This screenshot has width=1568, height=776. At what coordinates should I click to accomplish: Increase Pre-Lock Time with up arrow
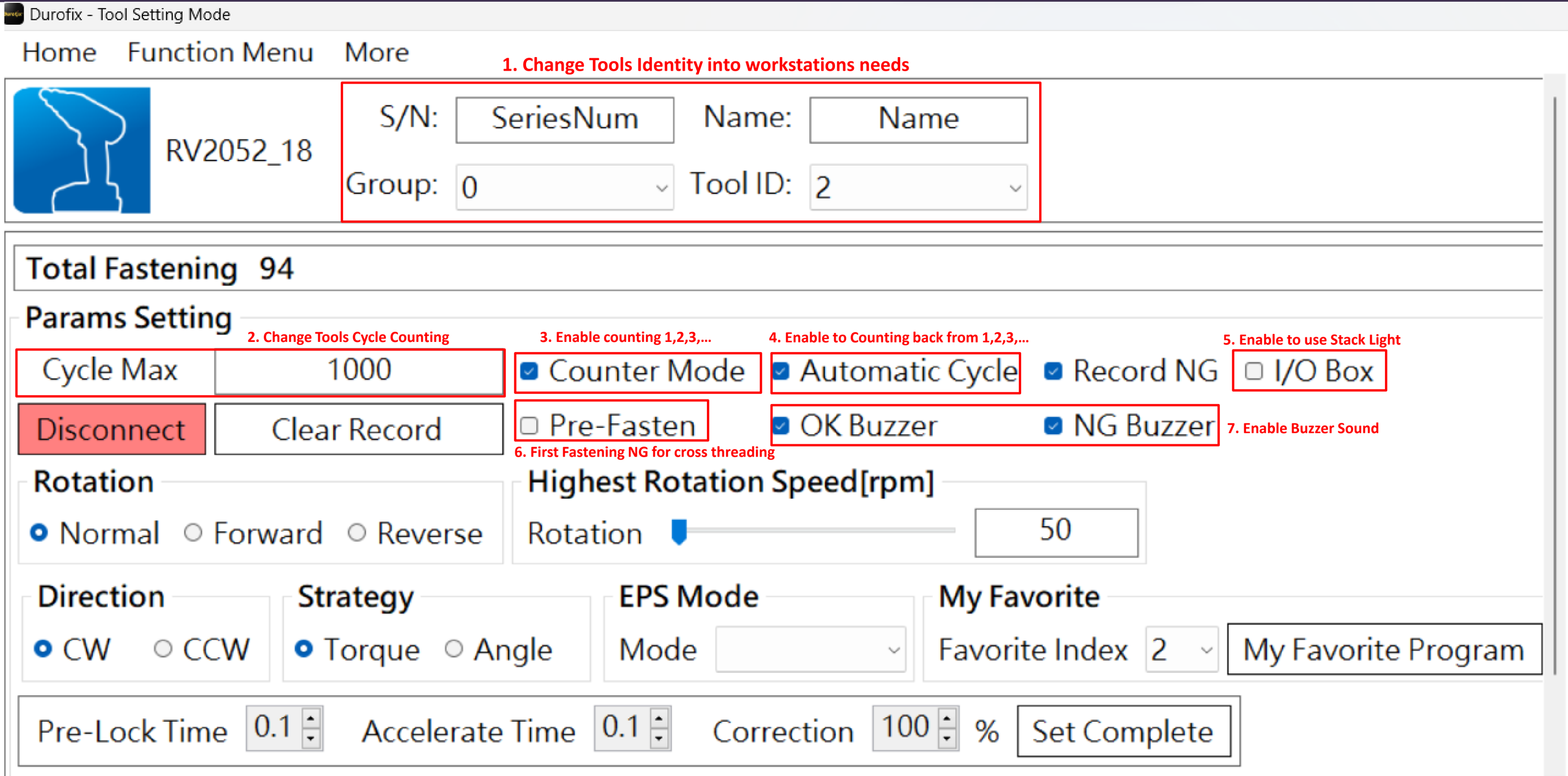click(x=311, y=719)
